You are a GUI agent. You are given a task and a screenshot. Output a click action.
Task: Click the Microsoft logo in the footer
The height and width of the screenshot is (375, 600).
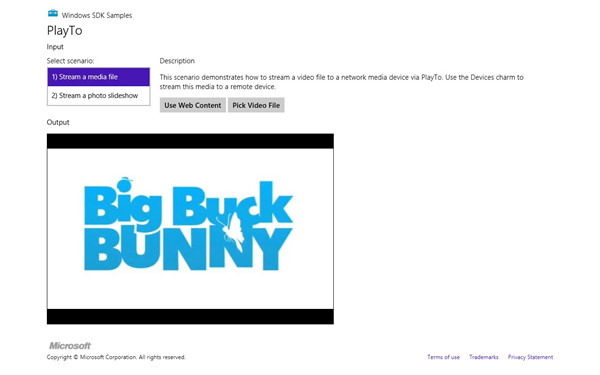70,346
